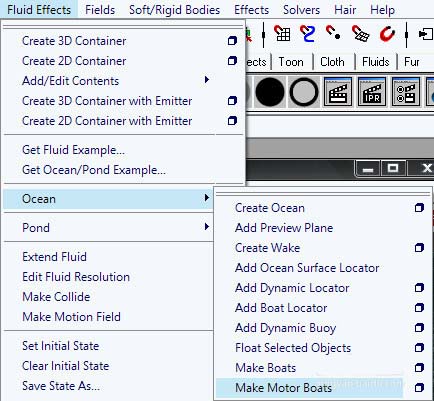Expand the Ocean submenu arrow
Screen dimensions: 434x401
click(x=207, y=198)
